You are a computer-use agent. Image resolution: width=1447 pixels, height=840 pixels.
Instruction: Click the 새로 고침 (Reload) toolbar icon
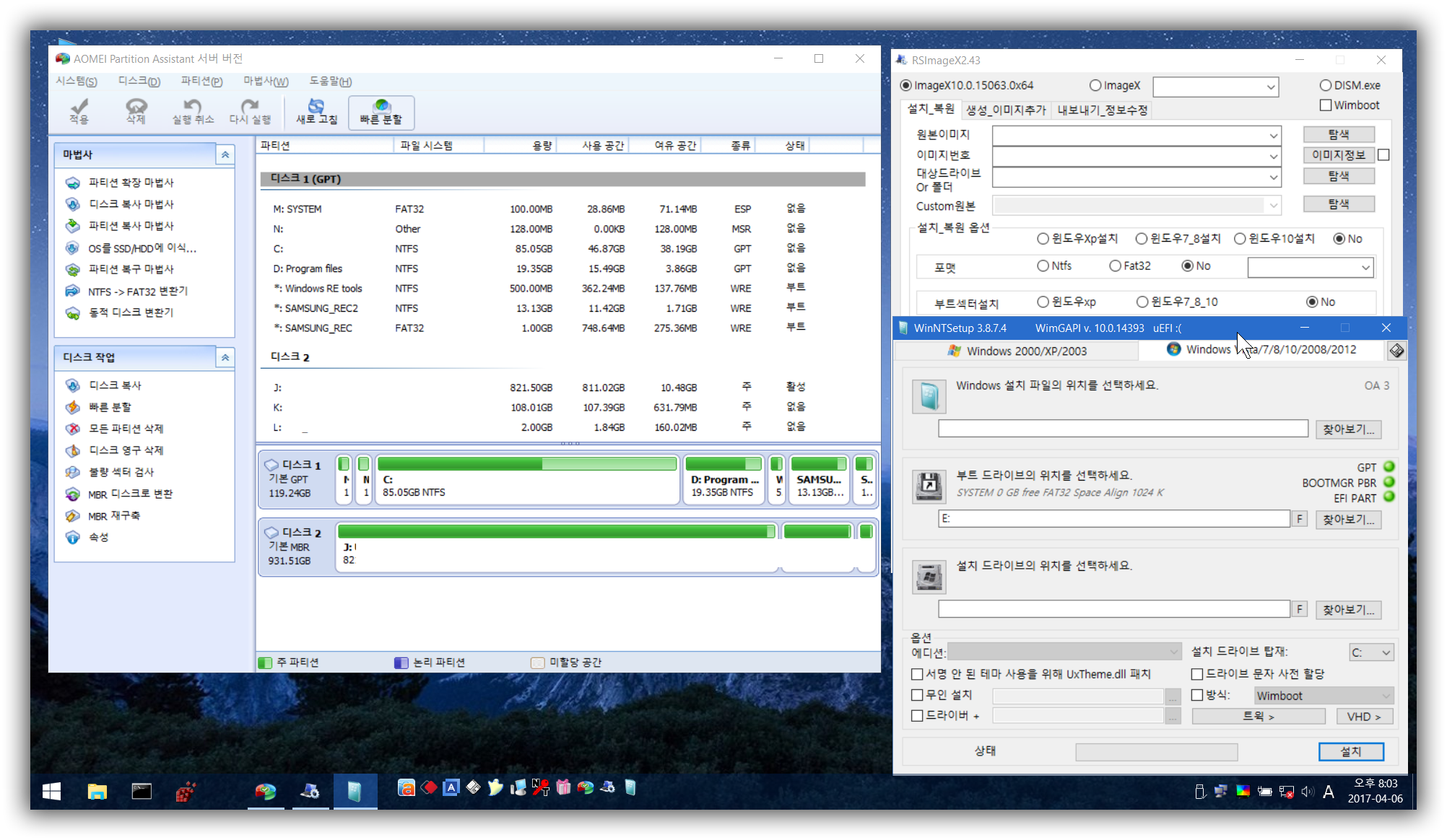pos(317,112)
